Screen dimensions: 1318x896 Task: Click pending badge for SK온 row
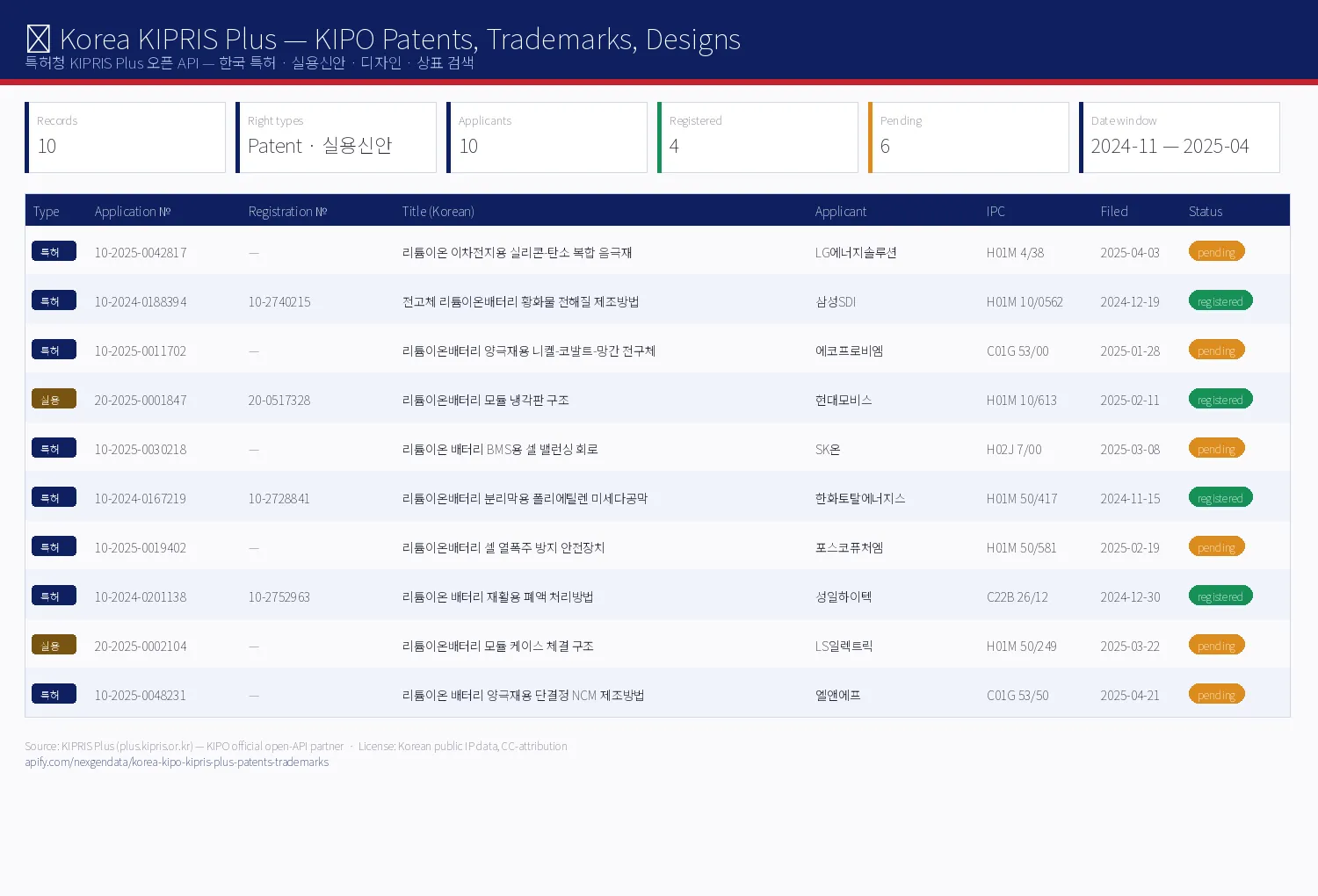tap(1217, 448)
